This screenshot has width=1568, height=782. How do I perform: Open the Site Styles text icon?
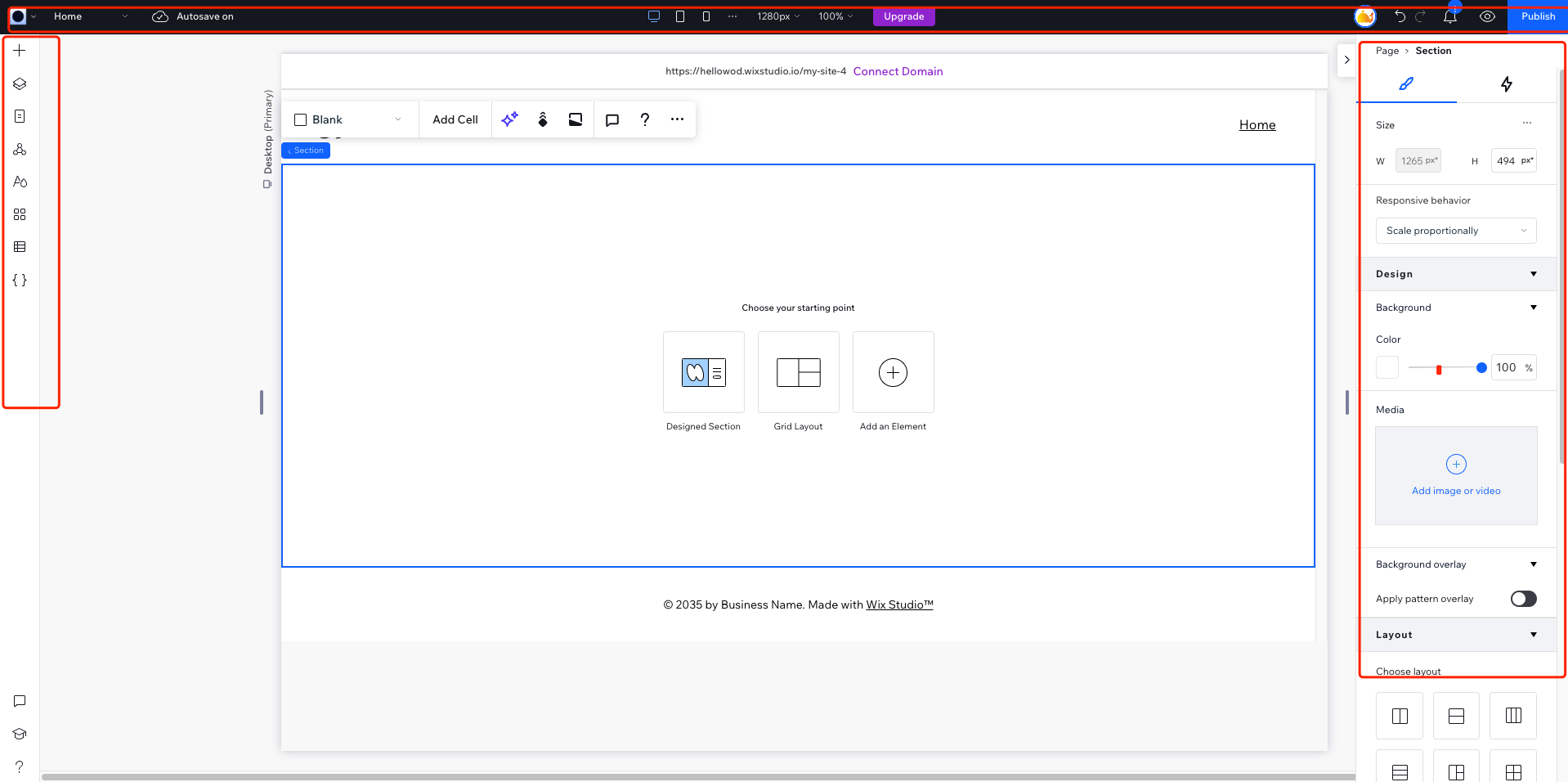tap(20, 182)
